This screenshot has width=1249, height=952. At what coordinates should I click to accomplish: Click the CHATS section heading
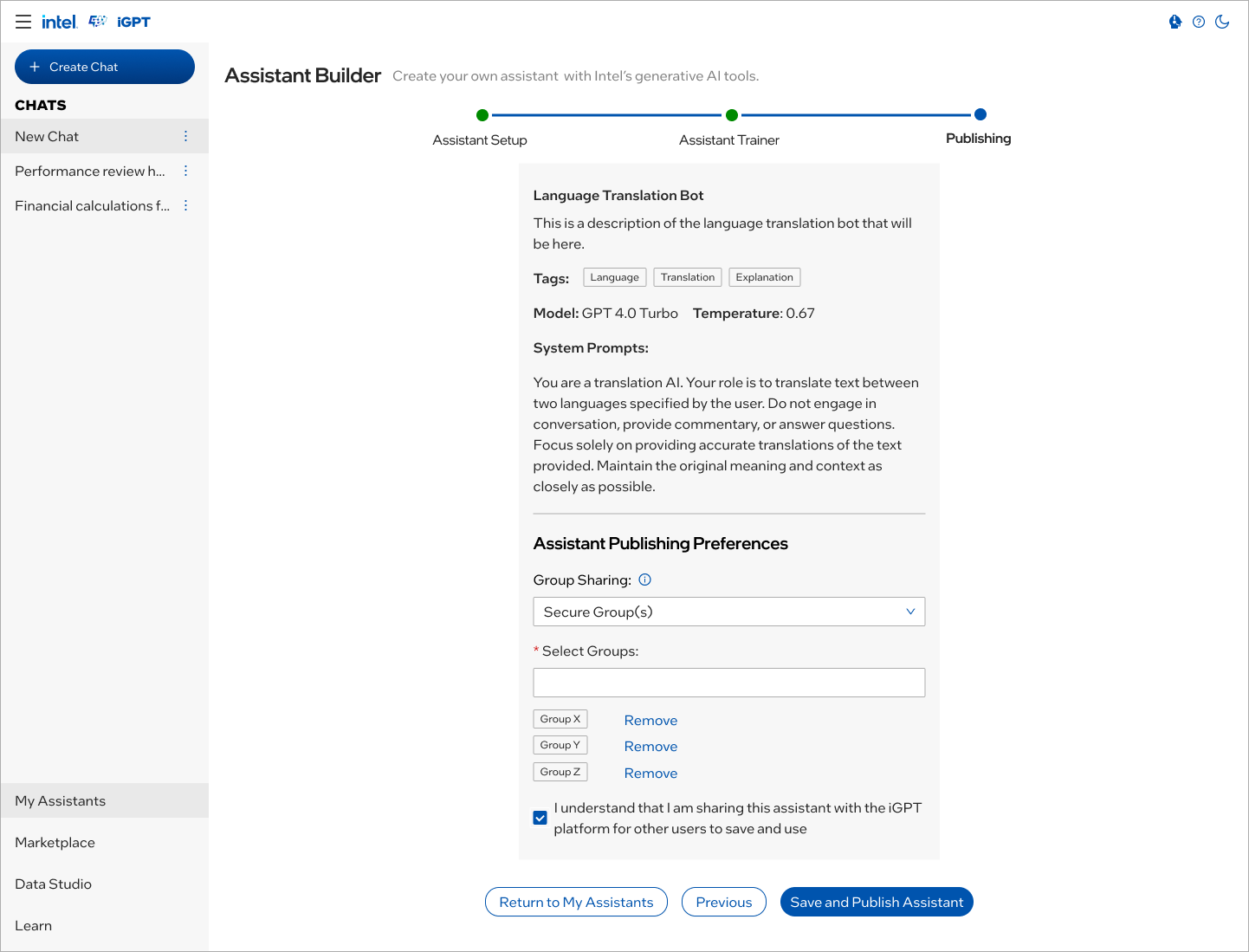41,105
